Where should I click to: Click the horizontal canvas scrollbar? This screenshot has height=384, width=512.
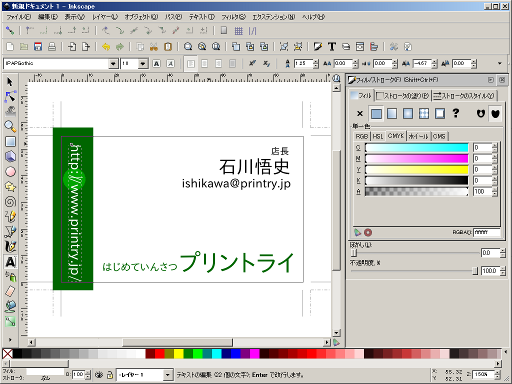[179, 342]
